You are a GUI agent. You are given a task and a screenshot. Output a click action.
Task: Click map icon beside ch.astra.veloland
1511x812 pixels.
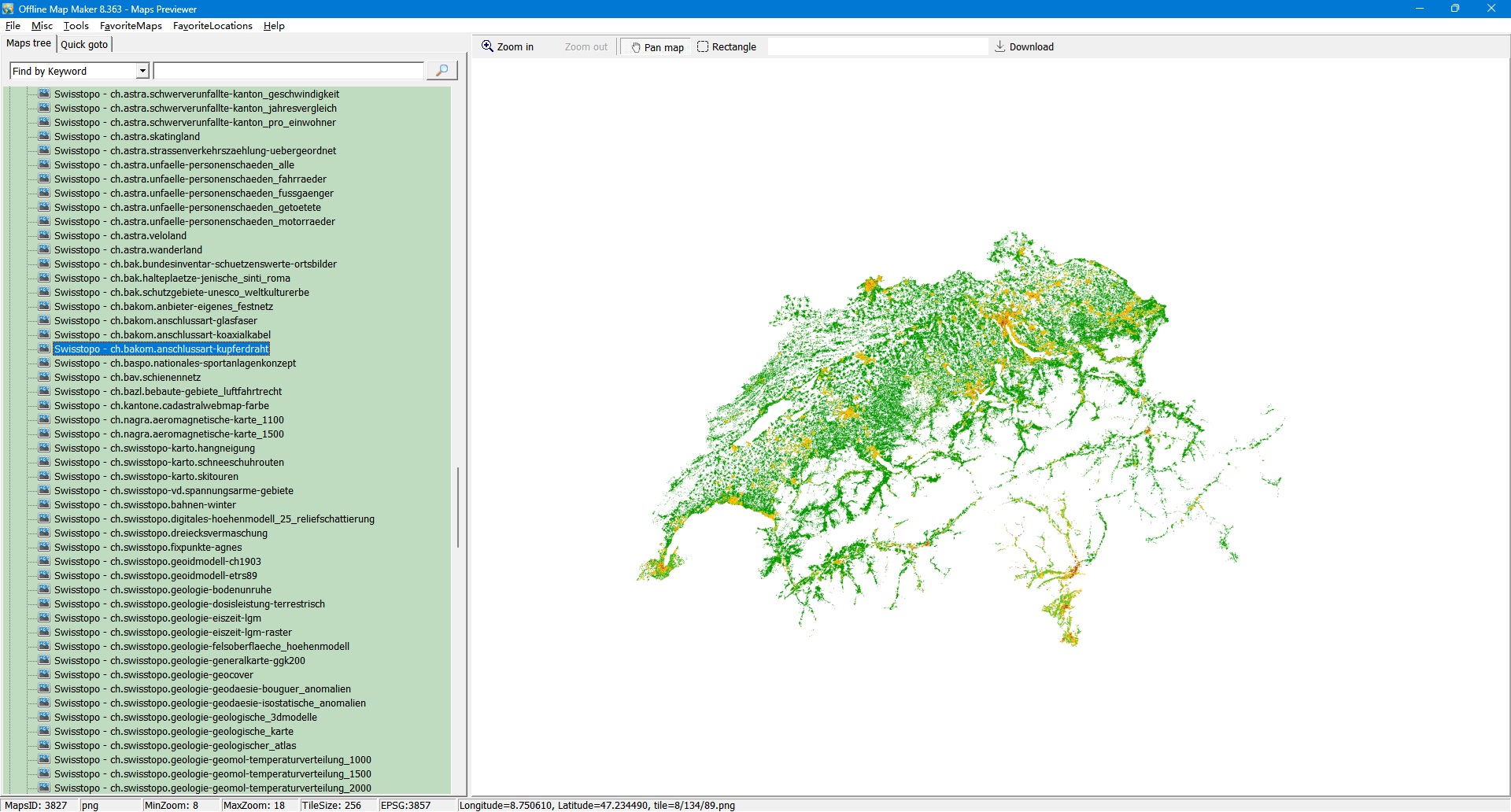(44, 236)
